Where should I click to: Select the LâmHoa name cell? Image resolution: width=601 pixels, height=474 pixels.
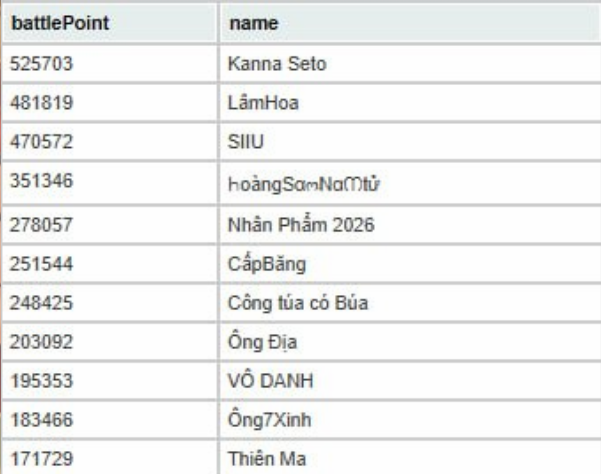(x=256, y=101)
